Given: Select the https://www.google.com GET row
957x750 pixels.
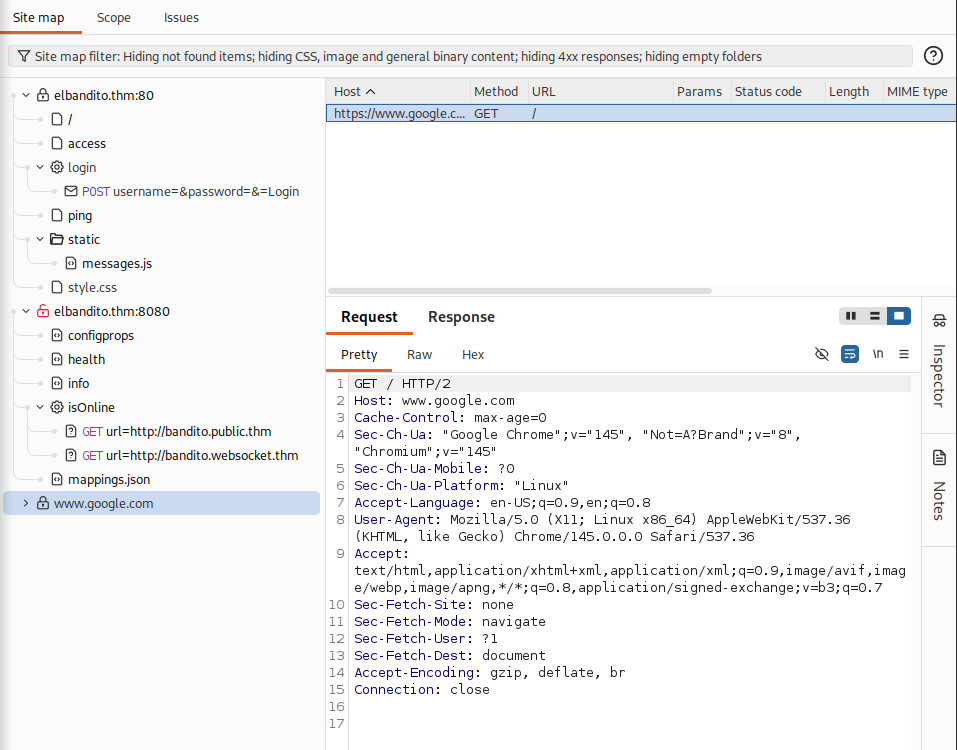Looking at the screenshot, I should click(641, 113).
